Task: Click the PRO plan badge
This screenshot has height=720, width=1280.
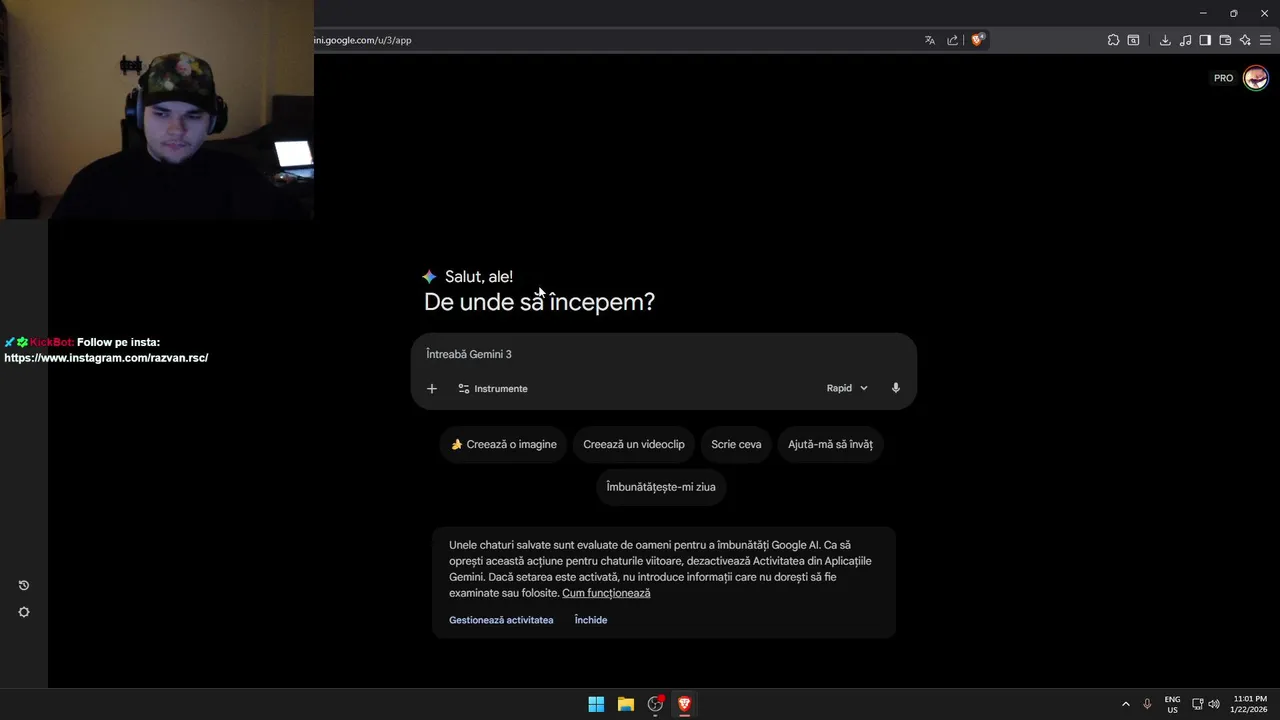Action: [x=1223, y=78]
